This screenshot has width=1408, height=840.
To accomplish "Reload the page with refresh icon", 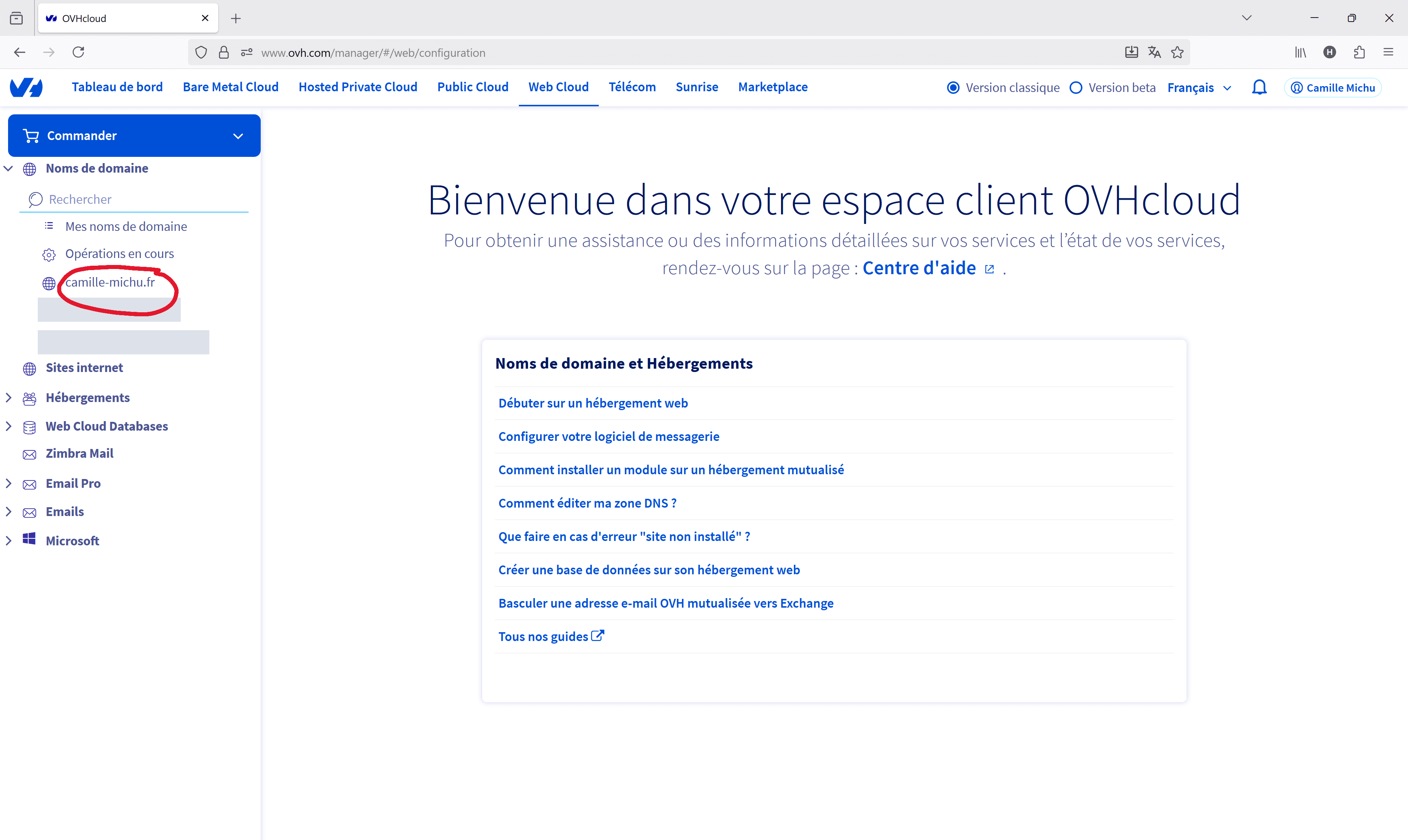I will [x=79, y=53].
